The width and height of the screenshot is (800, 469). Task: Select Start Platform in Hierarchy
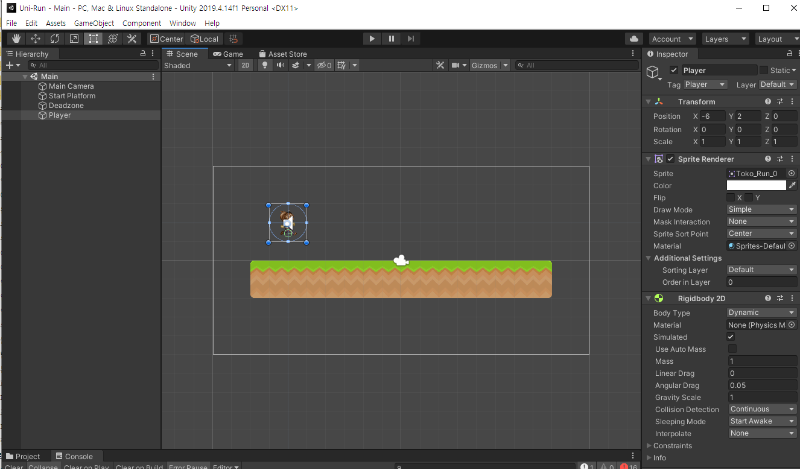(x=71, y=96)
